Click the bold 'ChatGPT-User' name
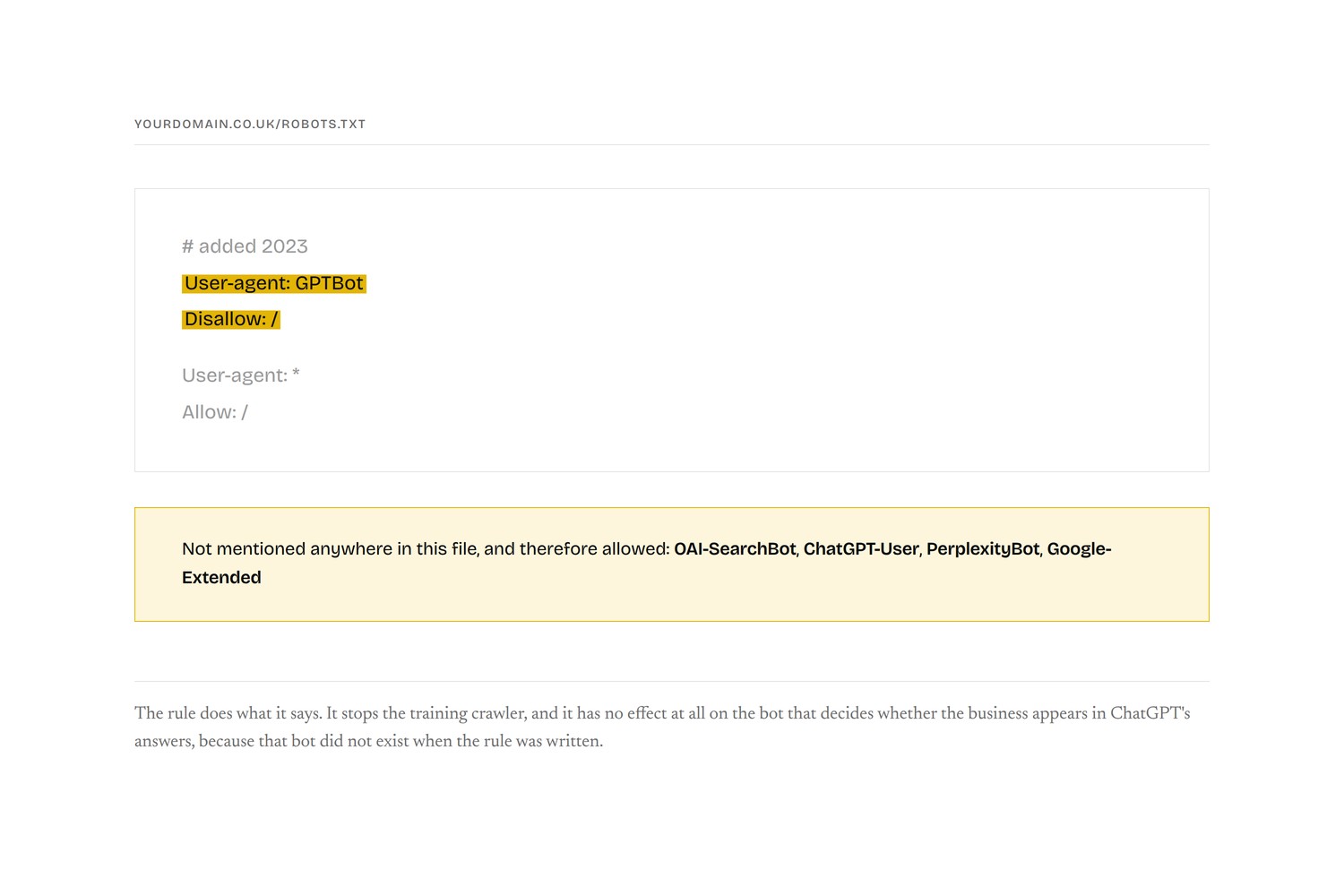 pyautogui.click(x=861, y=548)
